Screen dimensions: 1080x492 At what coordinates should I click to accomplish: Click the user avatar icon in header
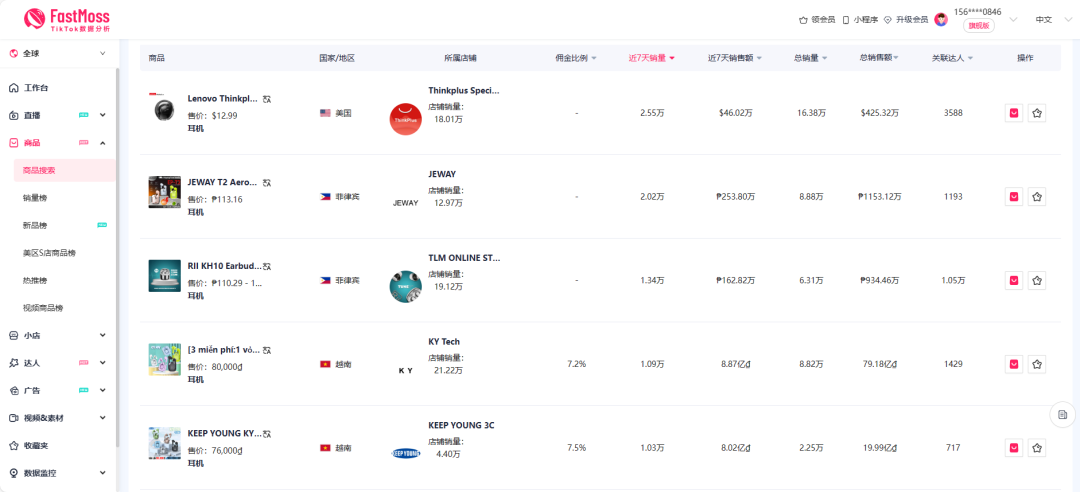(941, 19)
